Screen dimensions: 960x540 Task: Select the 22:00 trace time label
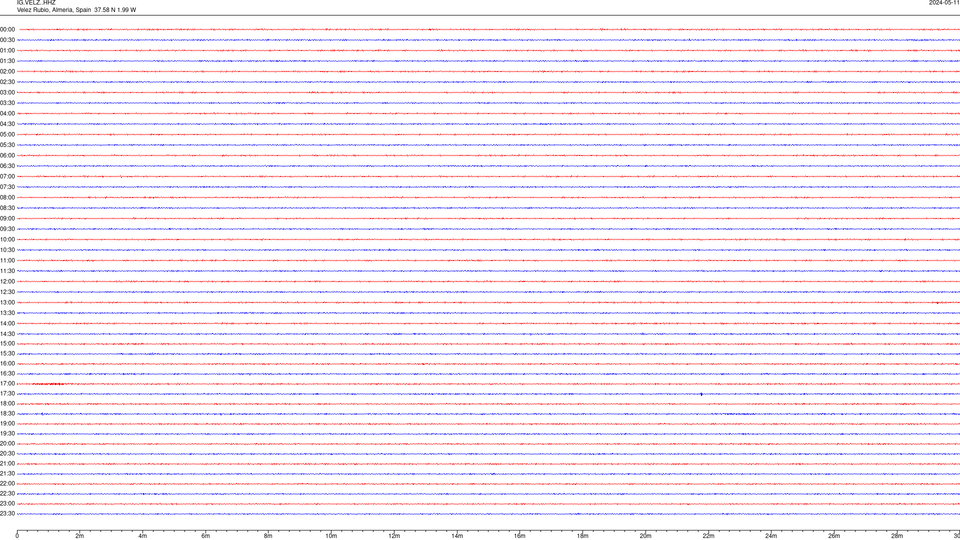point(7,484)
